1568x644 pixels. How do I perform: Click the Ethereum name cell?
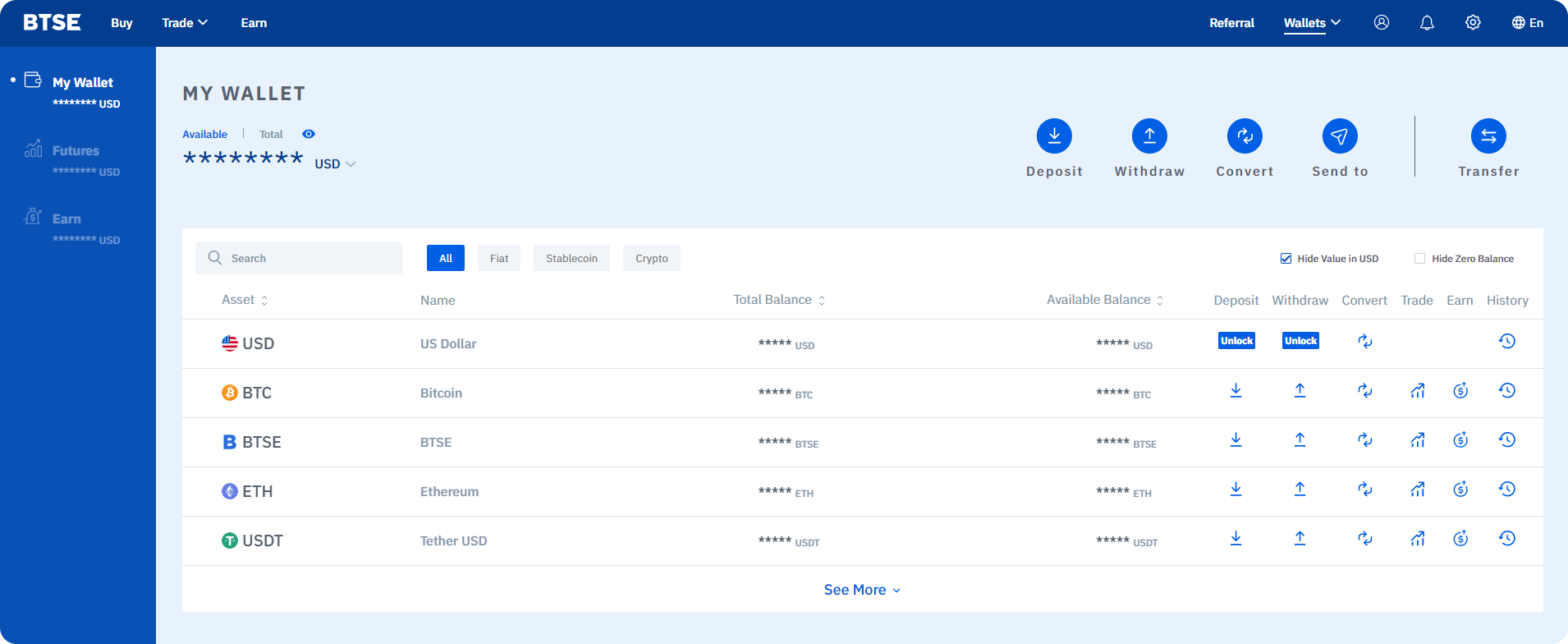(449, 491)
